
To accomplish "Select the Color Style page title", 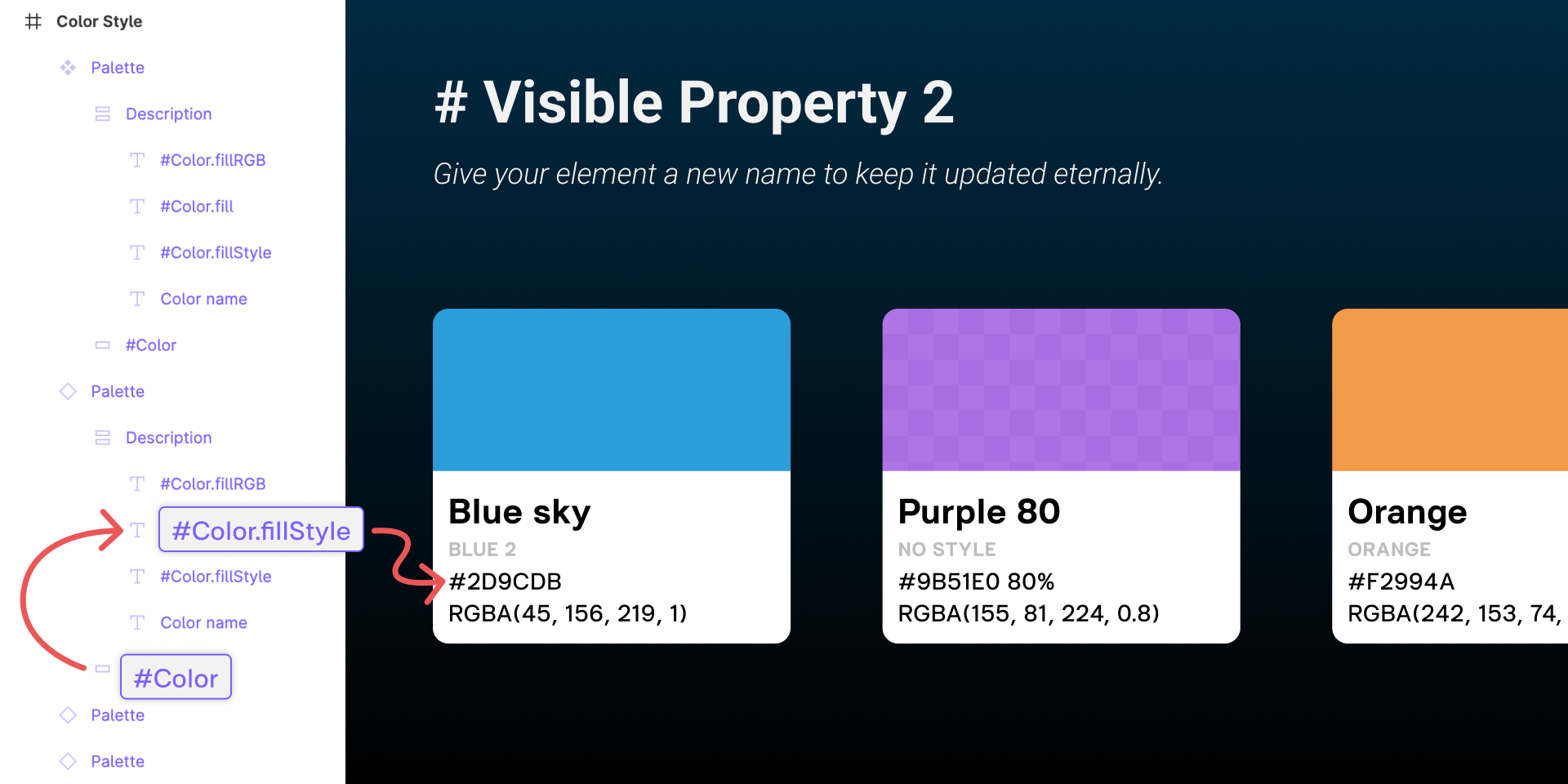I will 100,22.
